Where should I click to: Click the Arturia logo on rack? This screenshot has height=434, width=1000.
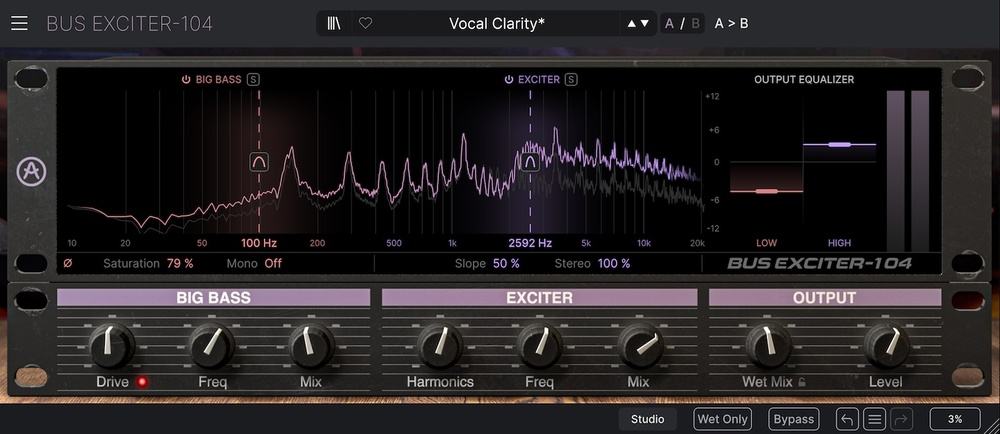tap(31, 171)
